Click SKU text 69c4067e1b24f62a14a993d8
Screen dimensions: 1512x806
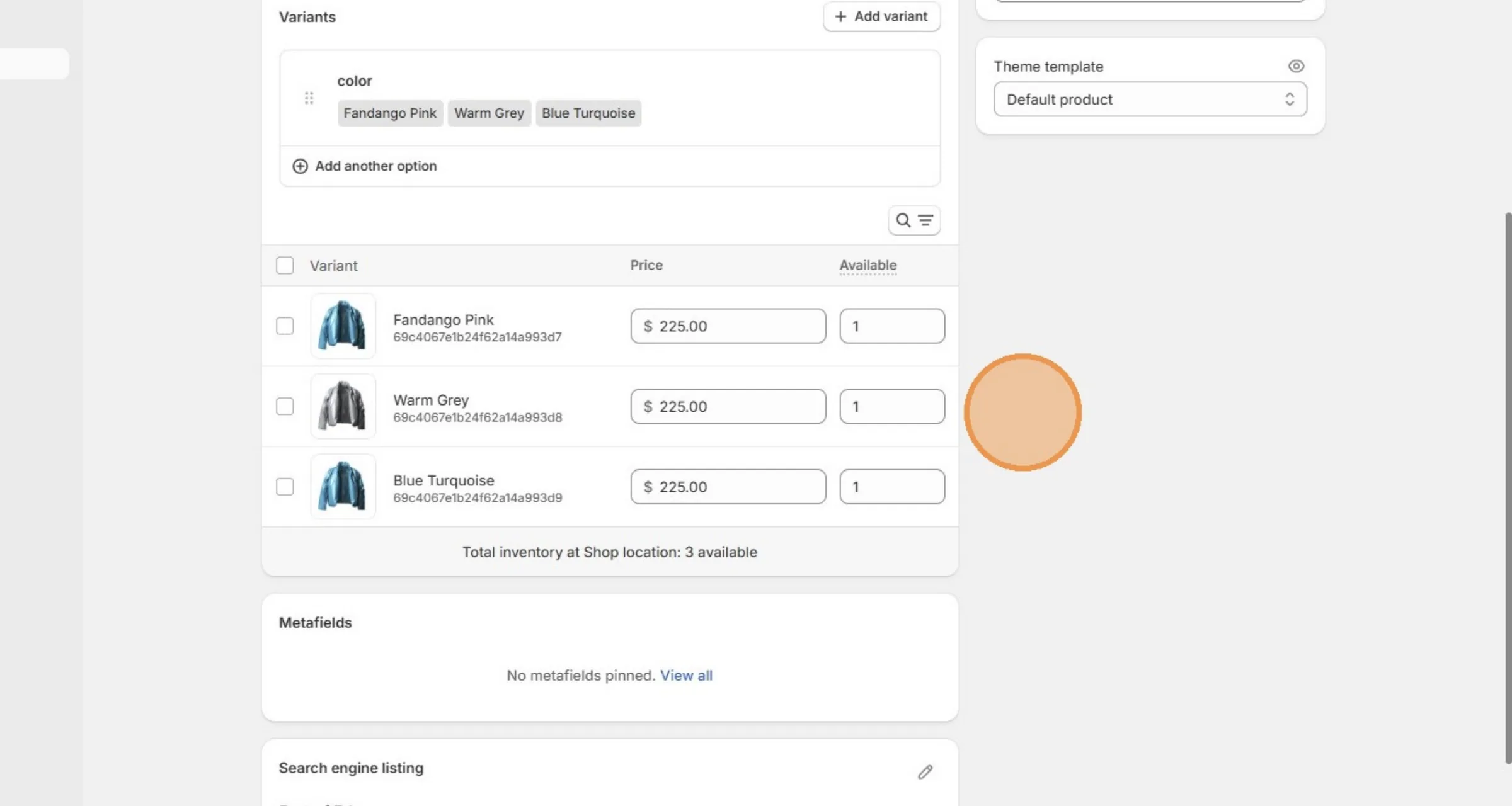point(478,417)
